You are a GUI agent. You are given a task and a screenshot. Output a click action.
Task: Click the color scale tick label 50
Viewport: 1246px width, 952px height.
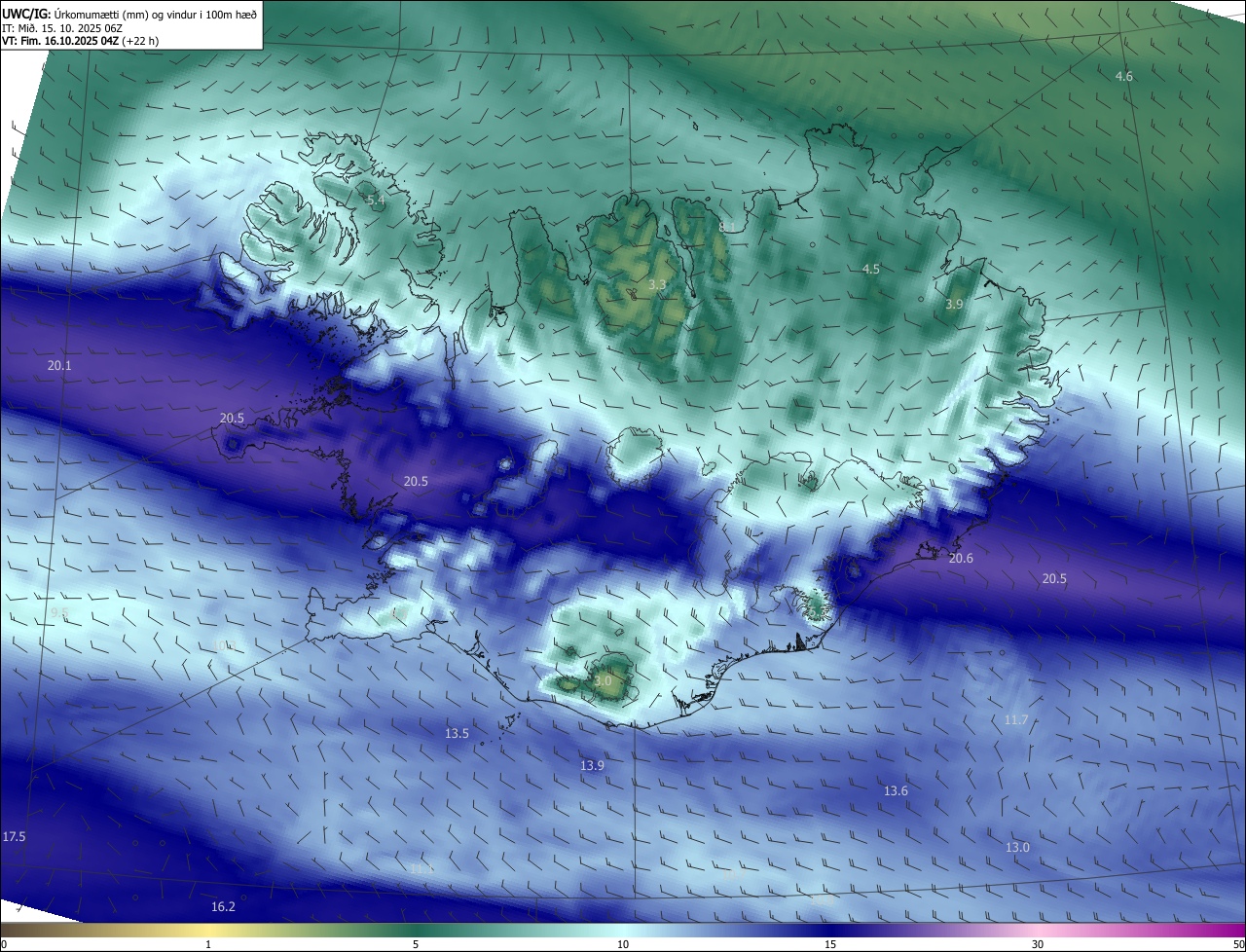(1238, 944)
